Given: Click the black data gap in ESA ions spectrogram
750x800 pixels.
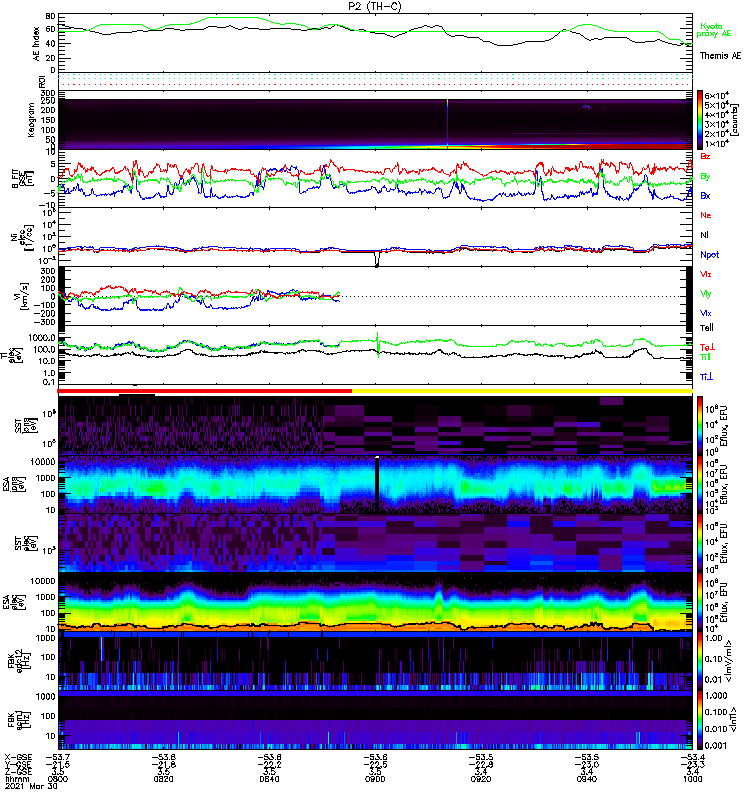Looking at the screenshot, I should [377, 485].
